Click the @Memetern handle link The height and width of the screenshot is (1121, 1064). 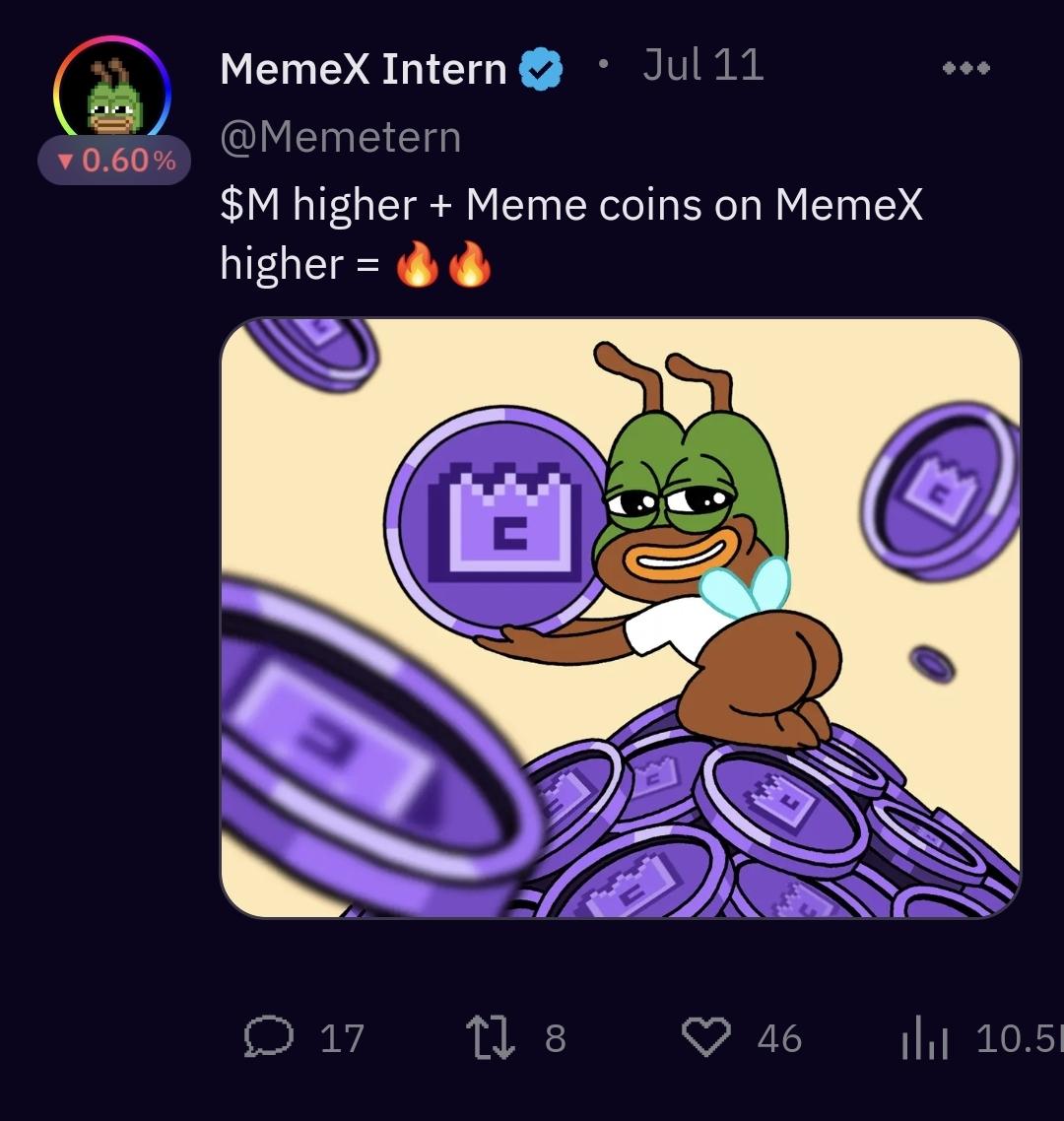point(339,136)
